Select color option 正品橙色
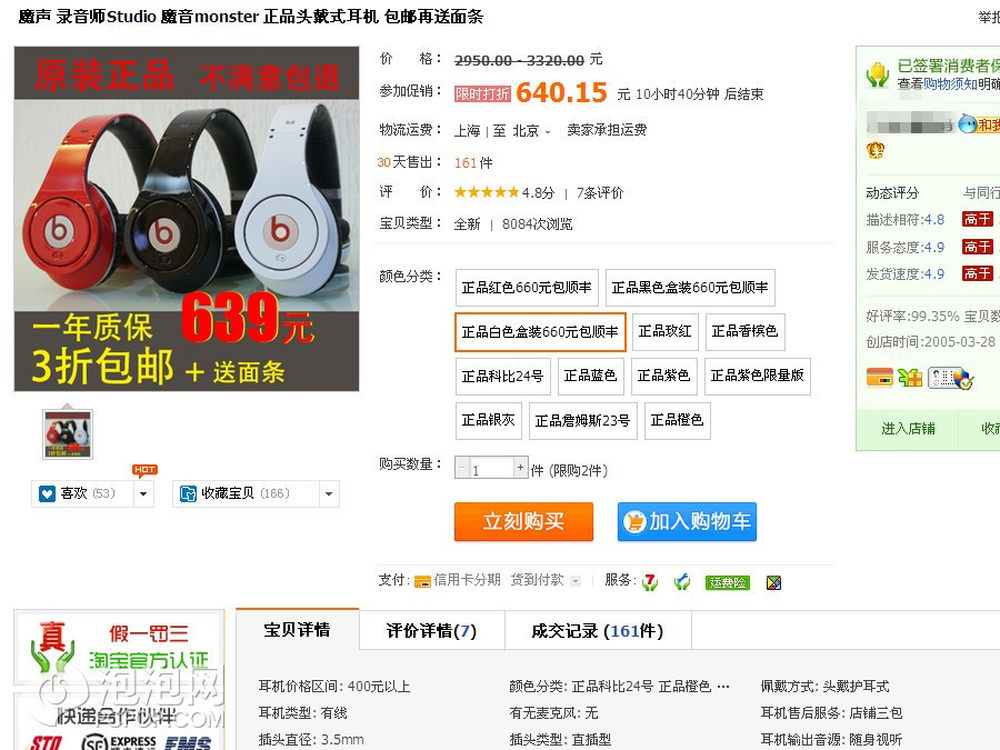This screenshot has width=1000, height=750. coord(677,421)
